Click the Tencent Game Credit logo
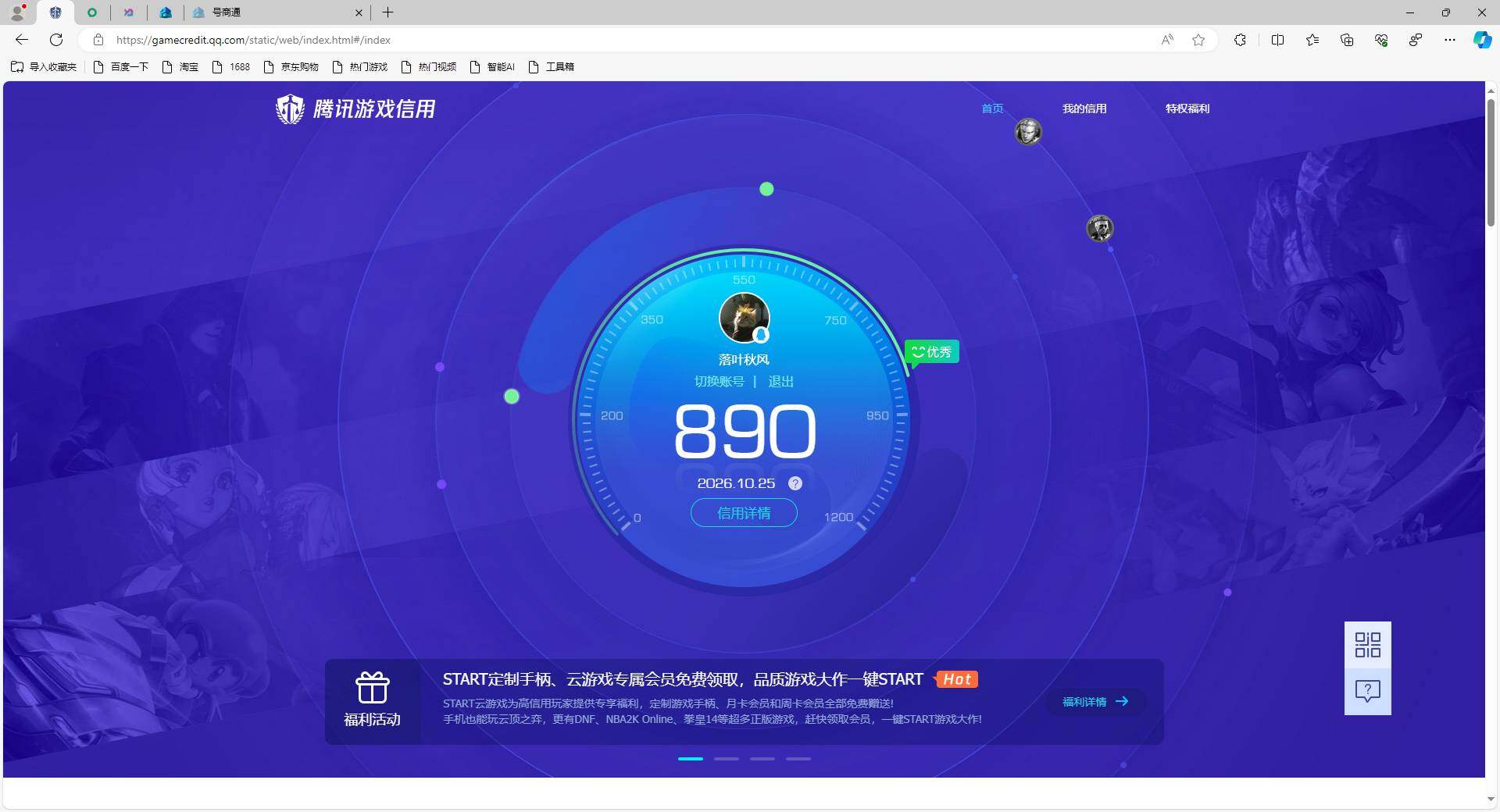1500x812 pixels. pyautogui.click(x=355, y=109)
